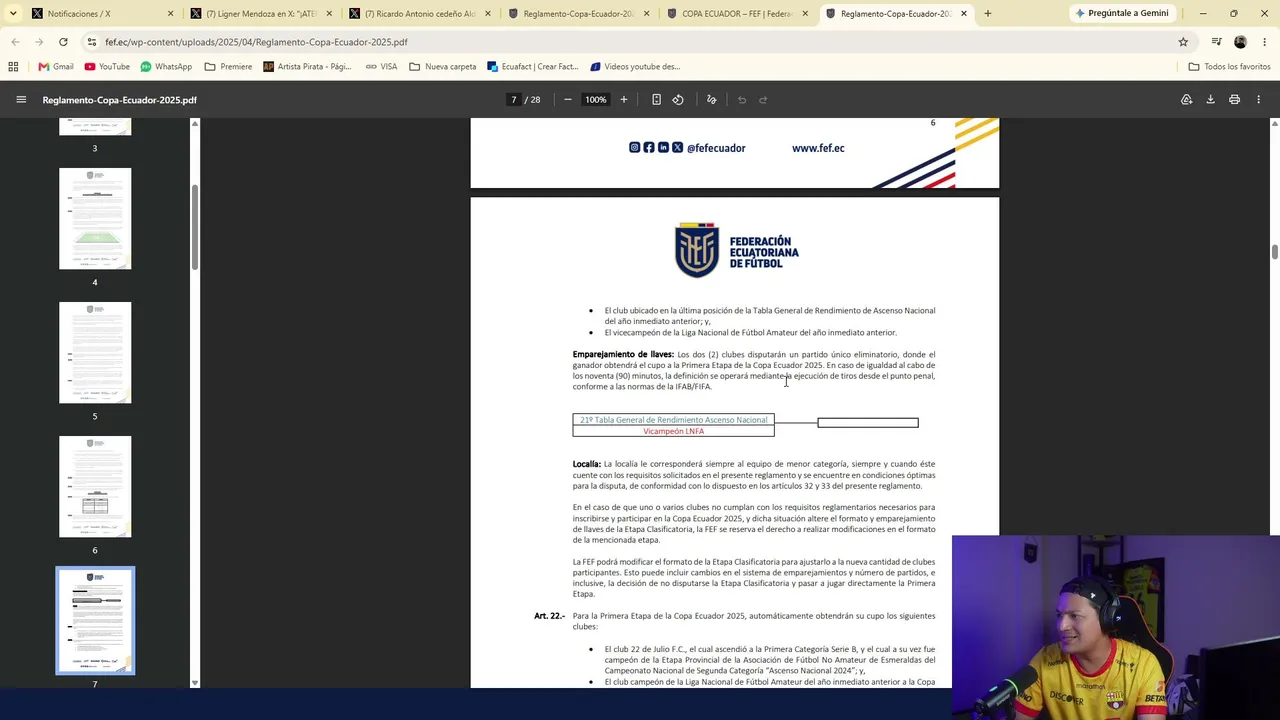Click the Art. 22.- heading text
The width and height of the screenshot is (1280, 720).
click(549, 616)
